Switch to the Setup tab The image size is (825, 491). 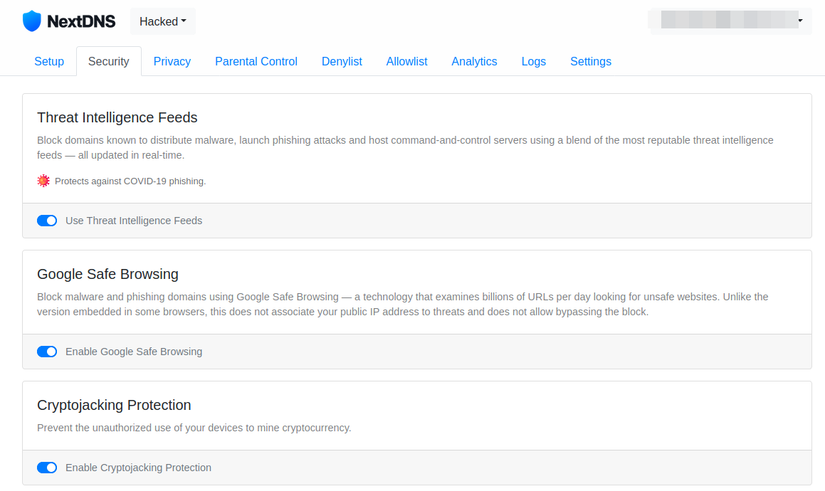click(49, 61)
